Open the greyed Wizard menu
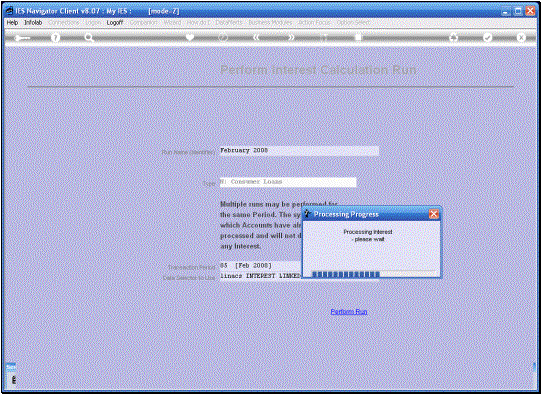 (172, 22)
